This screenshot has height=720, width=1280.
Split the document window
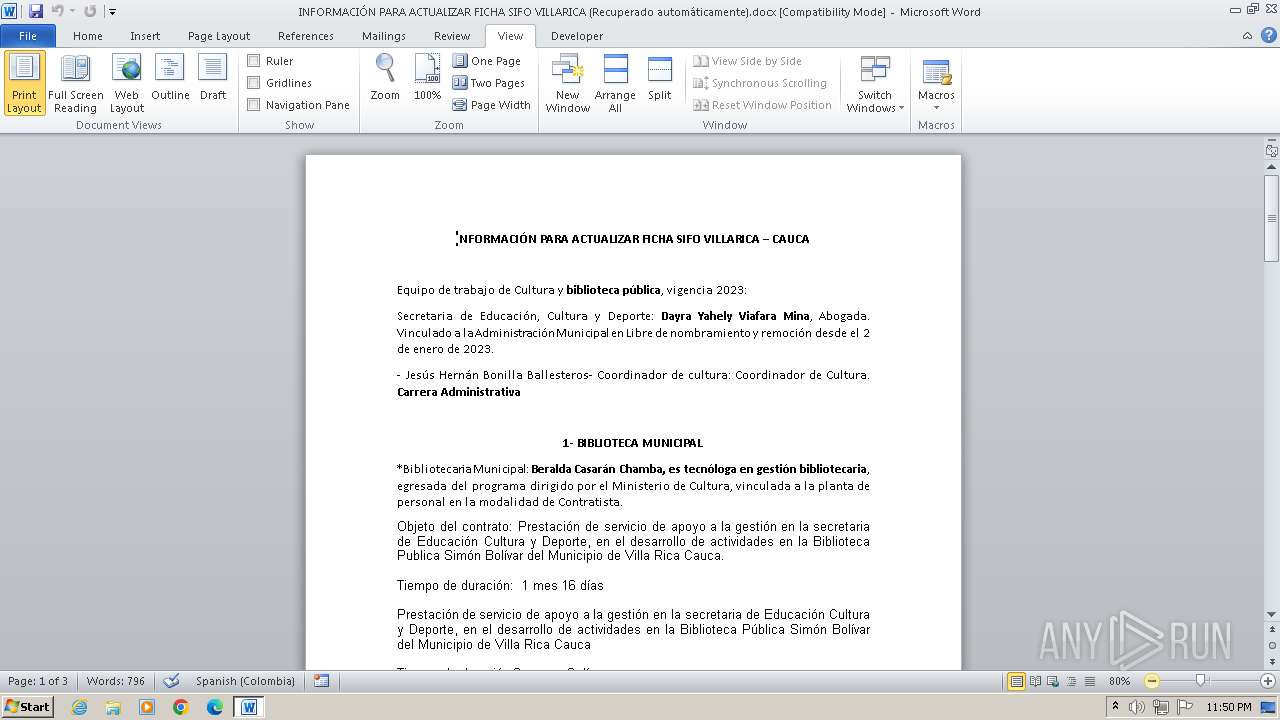point(660,78)
